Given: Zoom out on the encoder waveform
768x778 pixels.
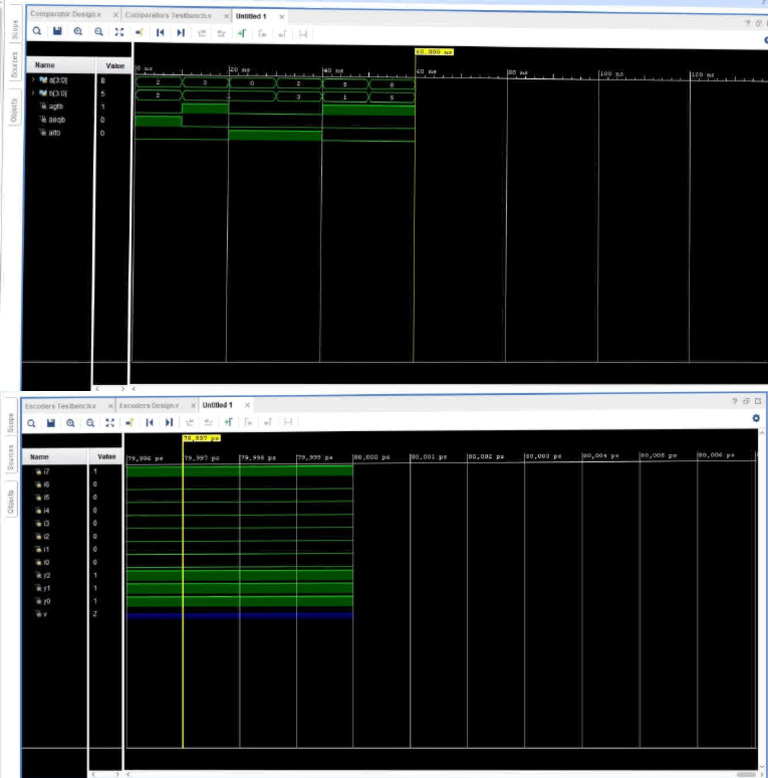Looking at the screenshot, I should click(x=90, y=423).
